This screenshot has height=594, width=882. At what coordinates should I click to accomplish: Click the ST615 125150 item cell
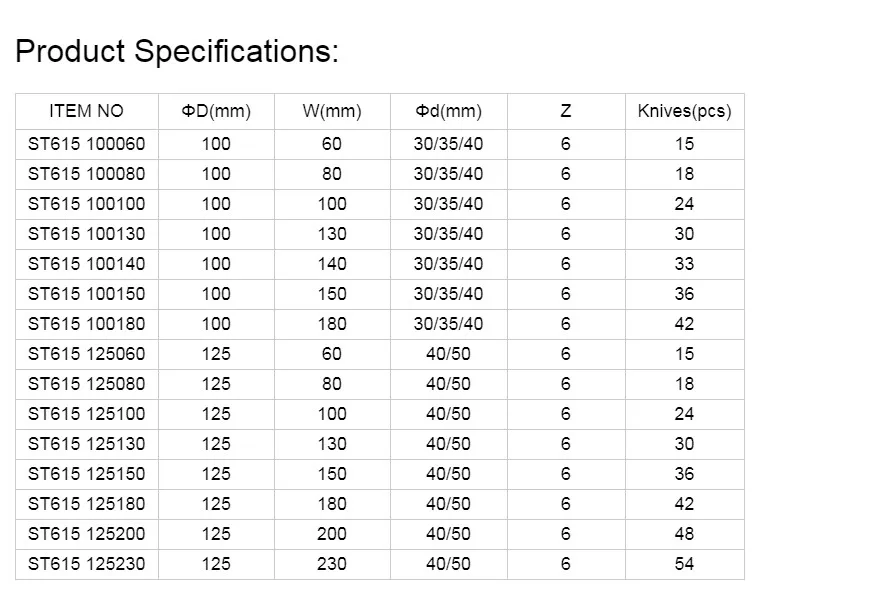tap(87, 474)
